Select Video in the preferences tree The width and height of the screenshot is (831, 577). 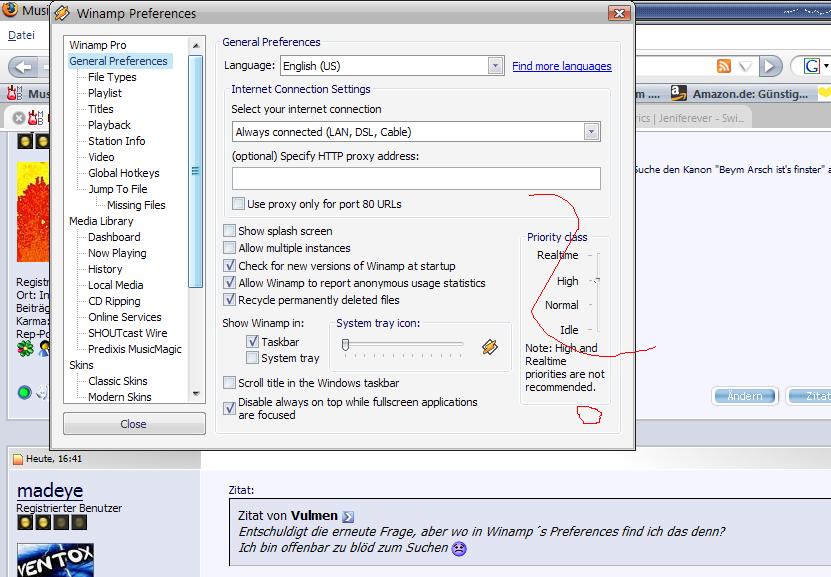101,157
